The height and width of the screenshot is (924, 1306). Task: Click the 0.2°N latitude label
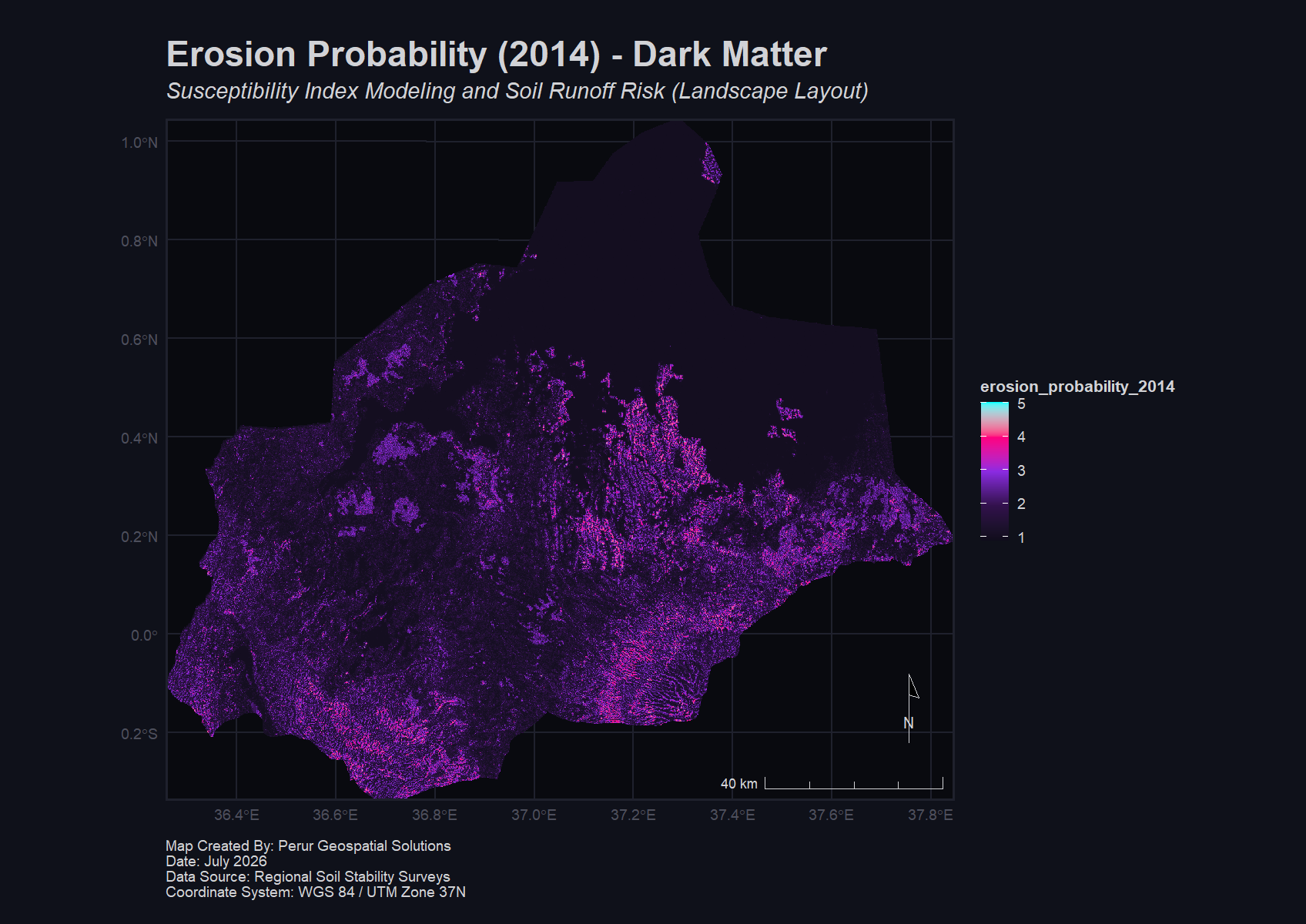(139, 537)
